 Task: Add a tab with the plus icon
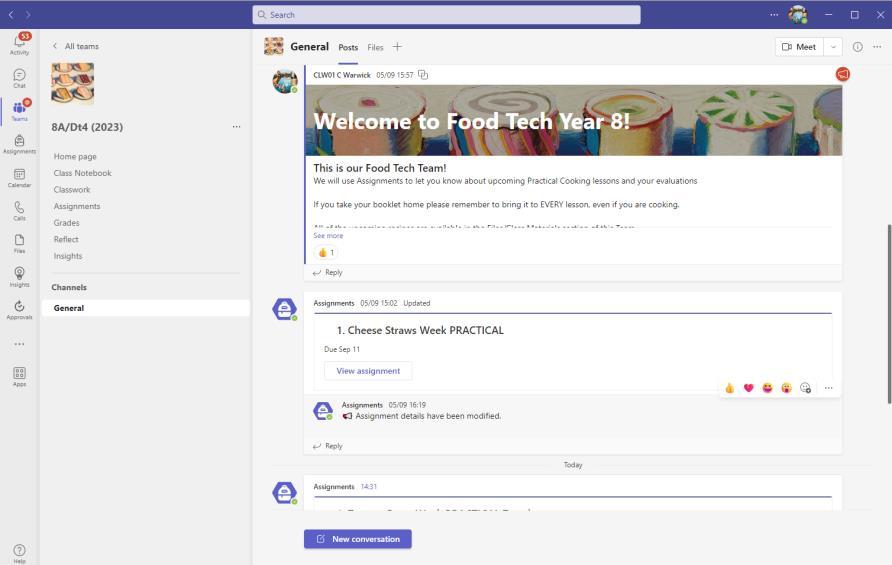pos(397,47)
